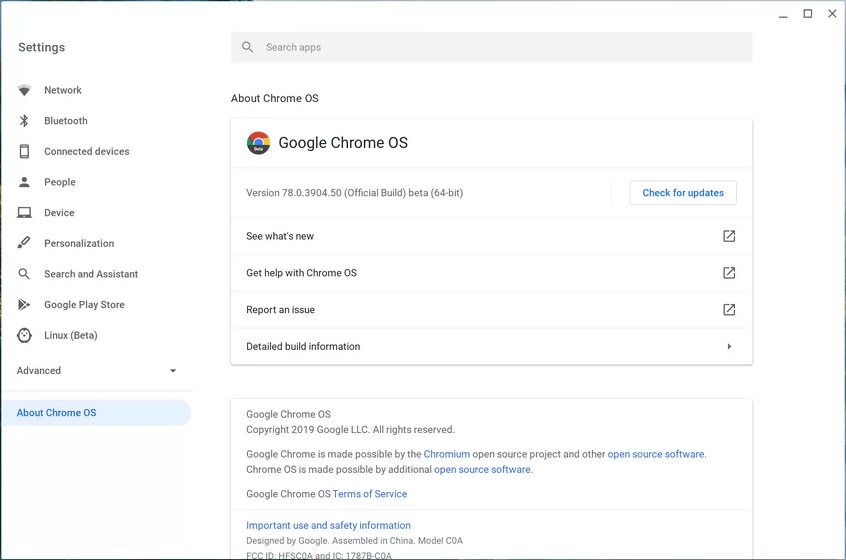Go to Bluetooth settings label

pos(66,121)
